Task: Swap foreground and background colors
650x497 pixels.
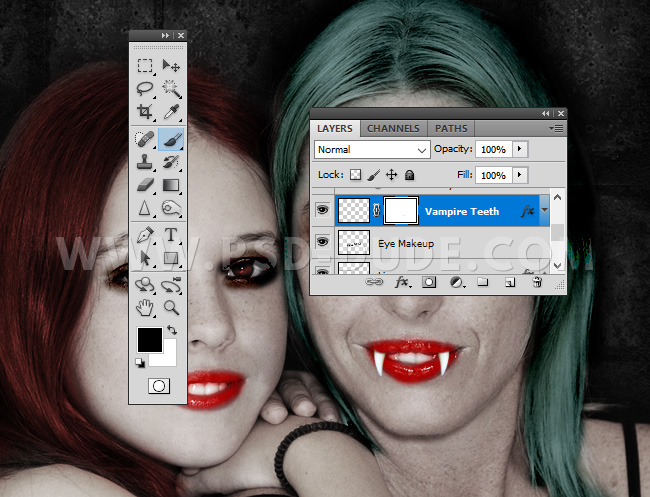Action: point(172,330)
